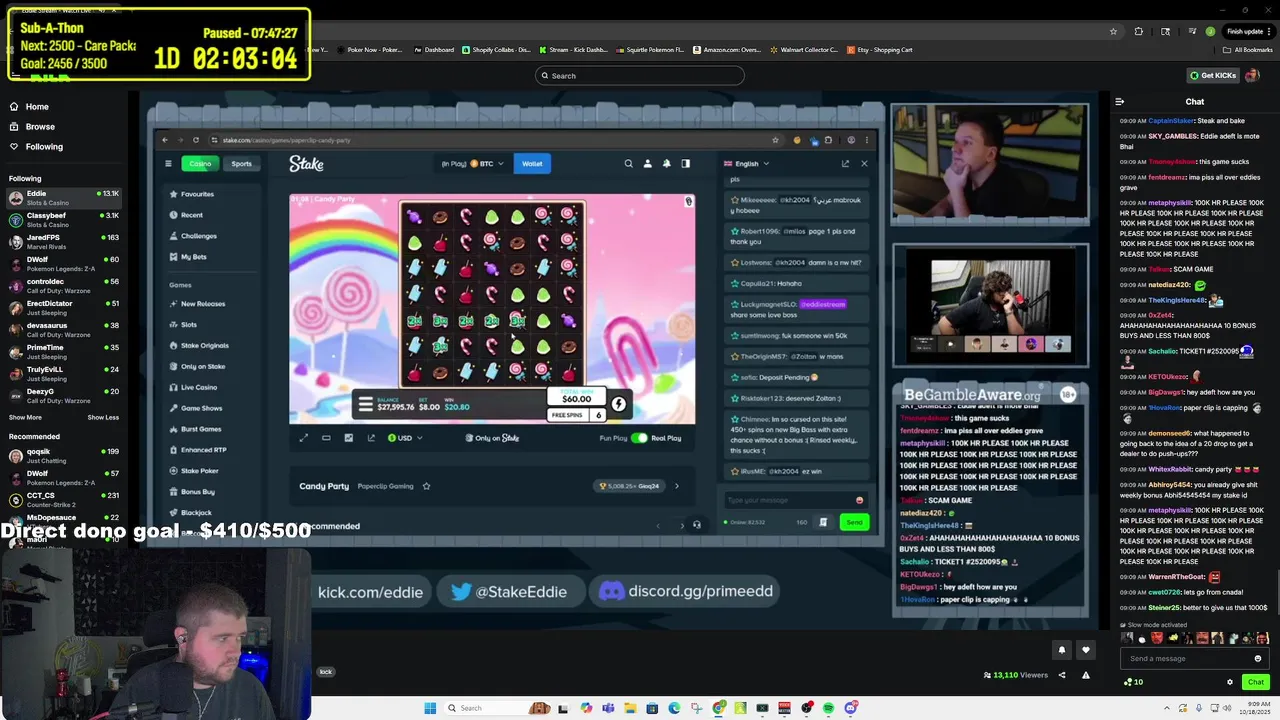This screenshot has height=720, width=1280.
Task: Open chat settings gear icon
Action: [x=1230, y=682]
